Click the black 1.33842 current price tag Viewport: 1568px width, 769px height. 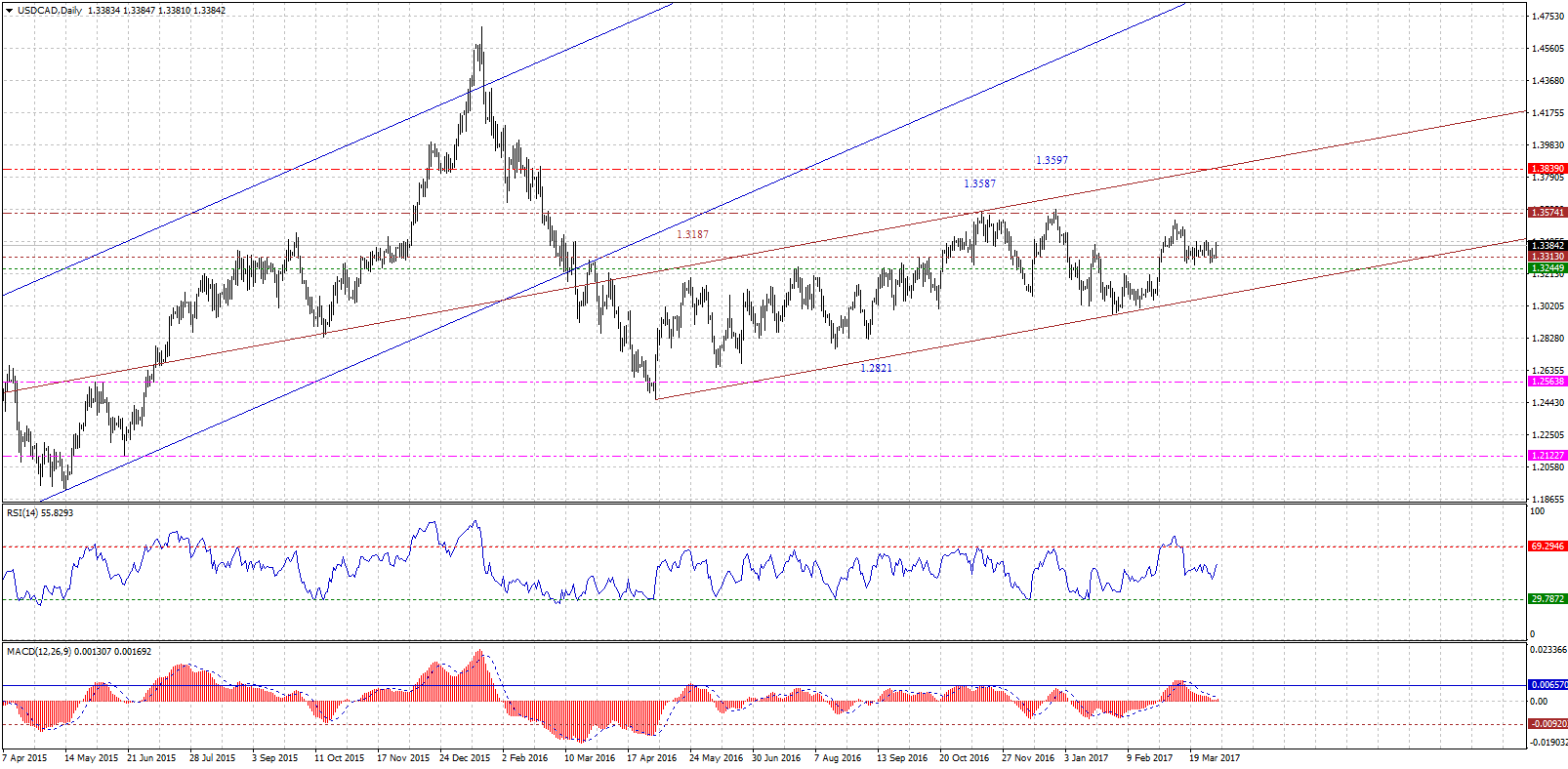(1547, 245)
